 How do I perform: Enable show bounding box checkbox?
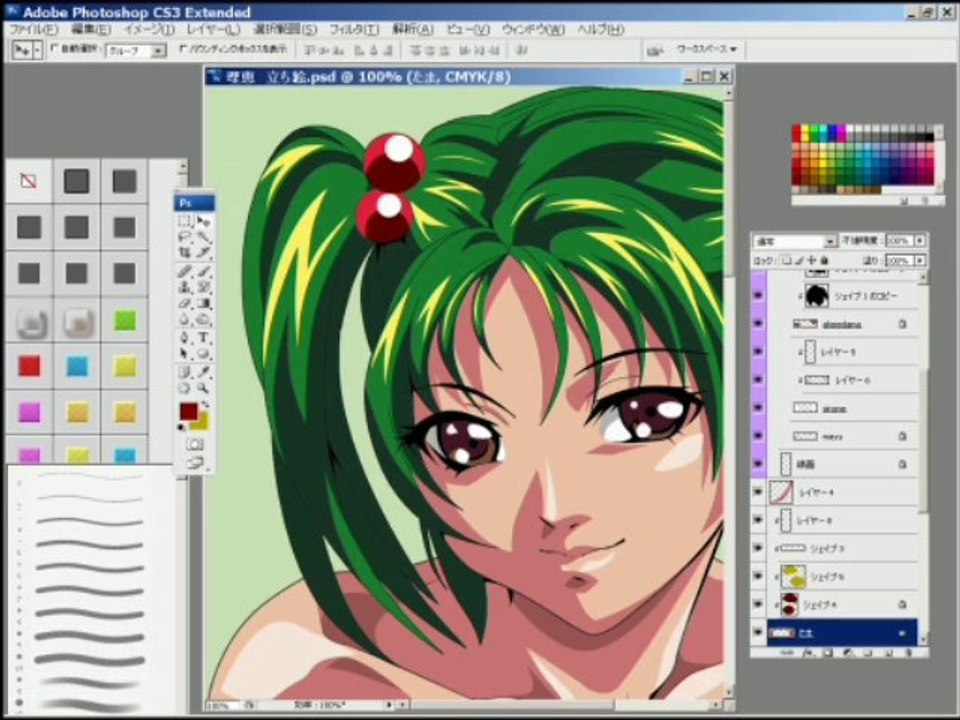183,48
